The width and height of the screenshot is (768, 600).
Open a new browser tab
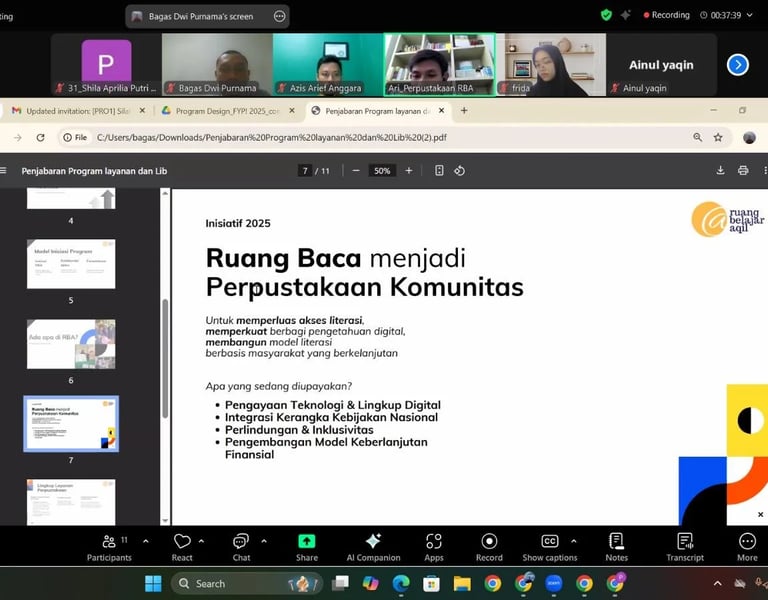click(464, 111)
